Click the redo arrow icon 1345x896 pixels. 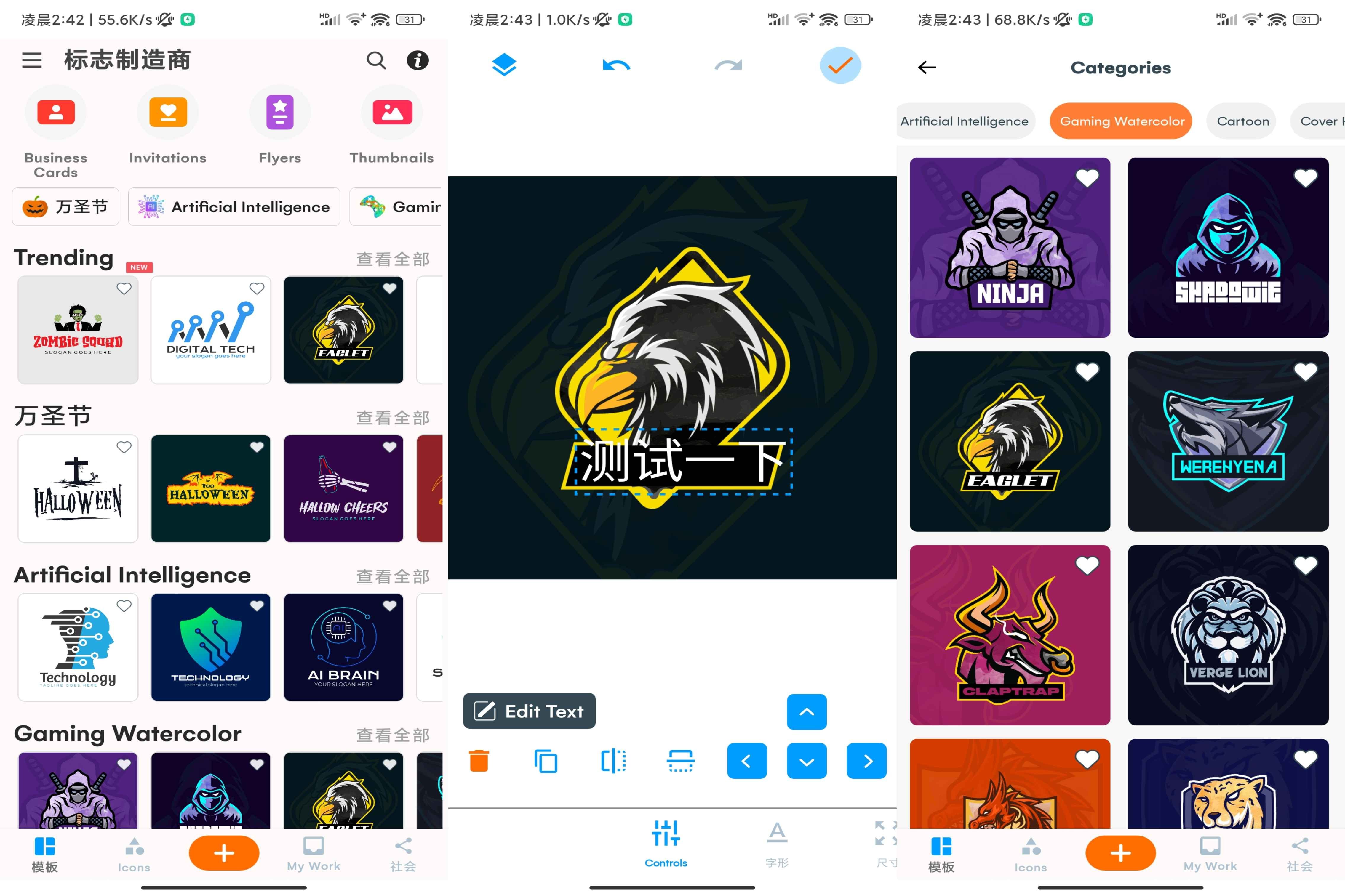click(x=727, y=65)
